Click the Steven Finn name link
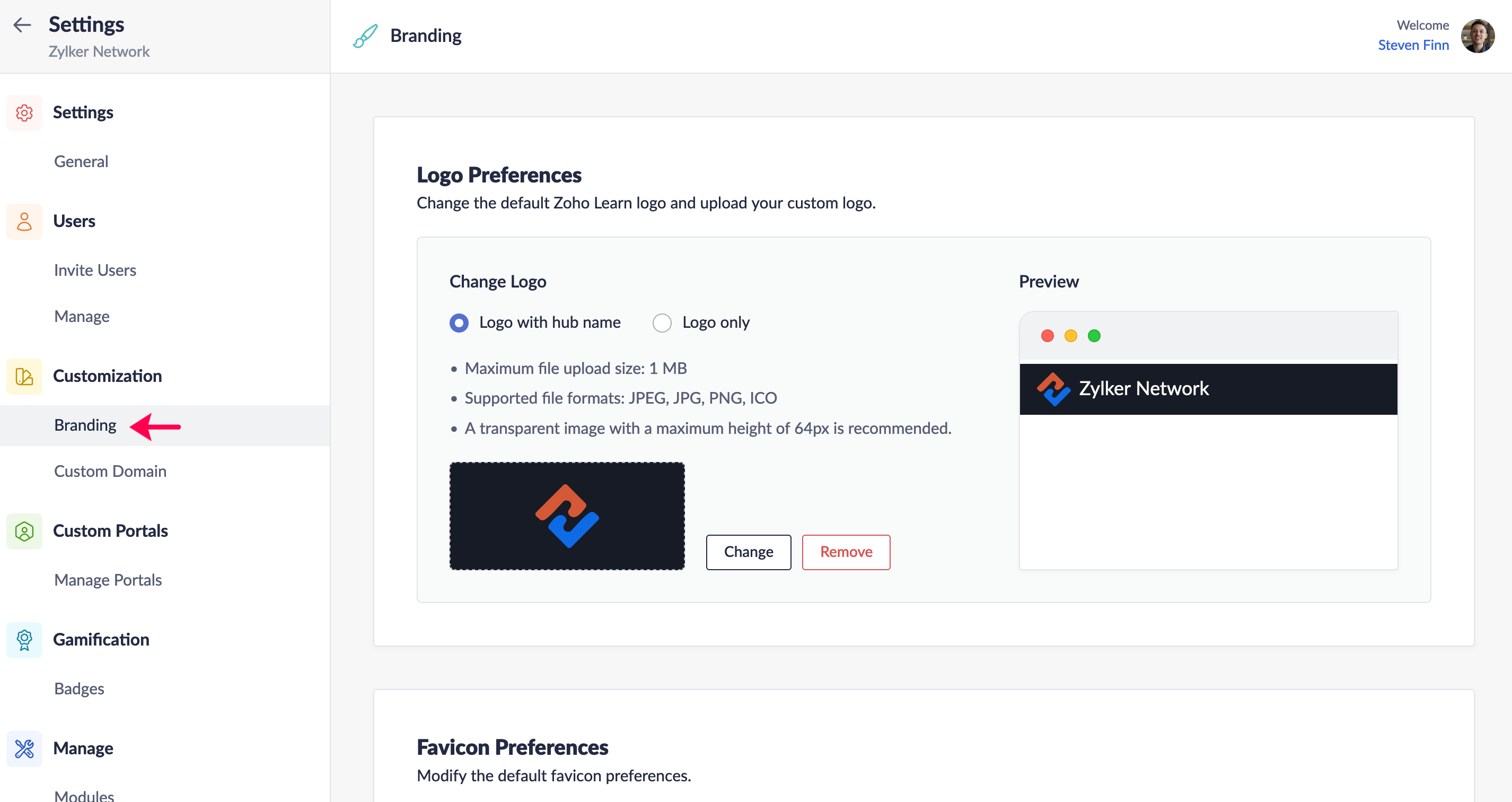Viewport: 1512px width, 802px height. pyautogui.click(x=1413, y=45)
